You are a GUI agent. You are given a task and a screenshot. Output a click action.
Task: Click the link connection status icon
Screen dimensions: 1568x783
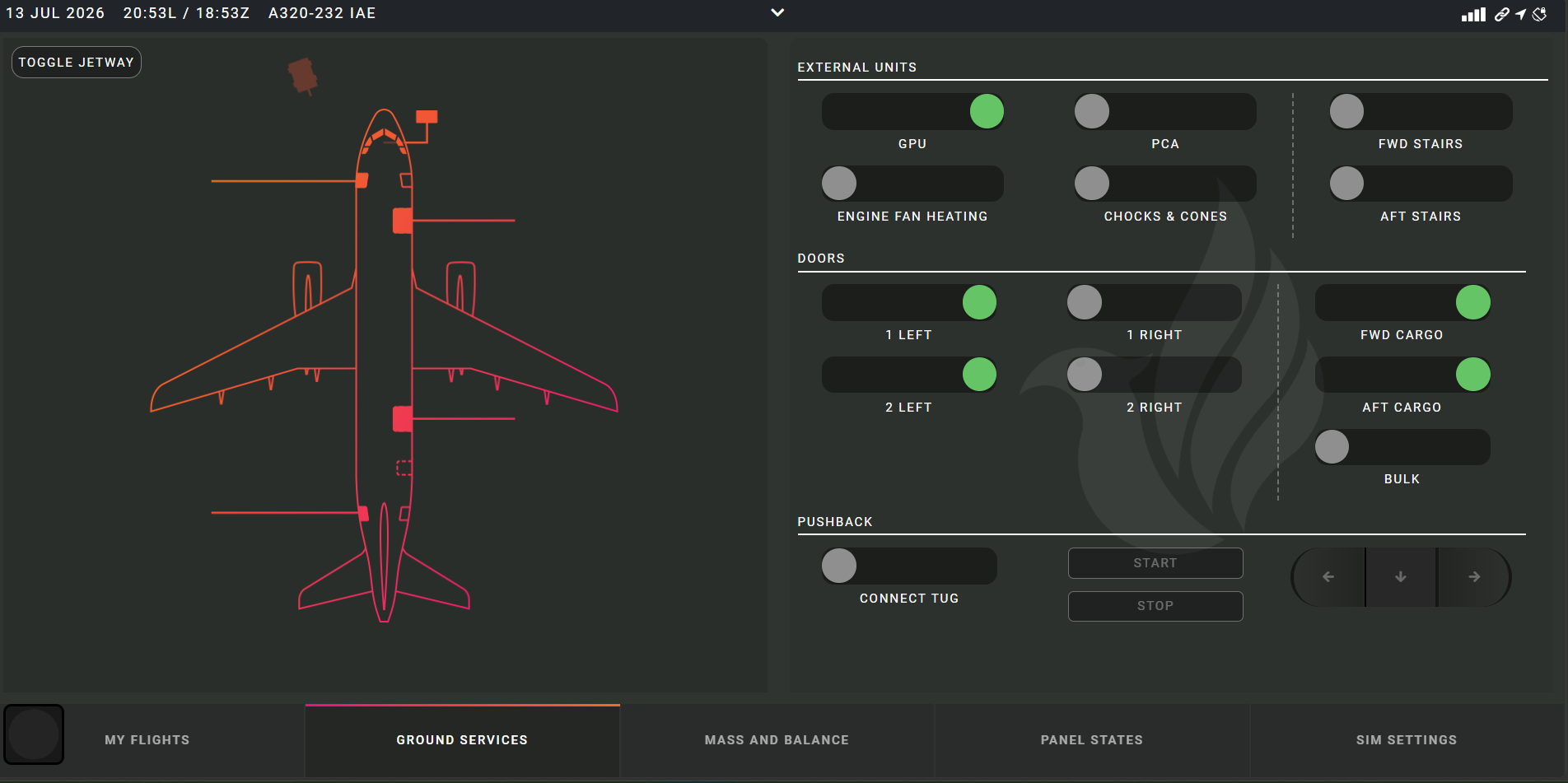1502,14
